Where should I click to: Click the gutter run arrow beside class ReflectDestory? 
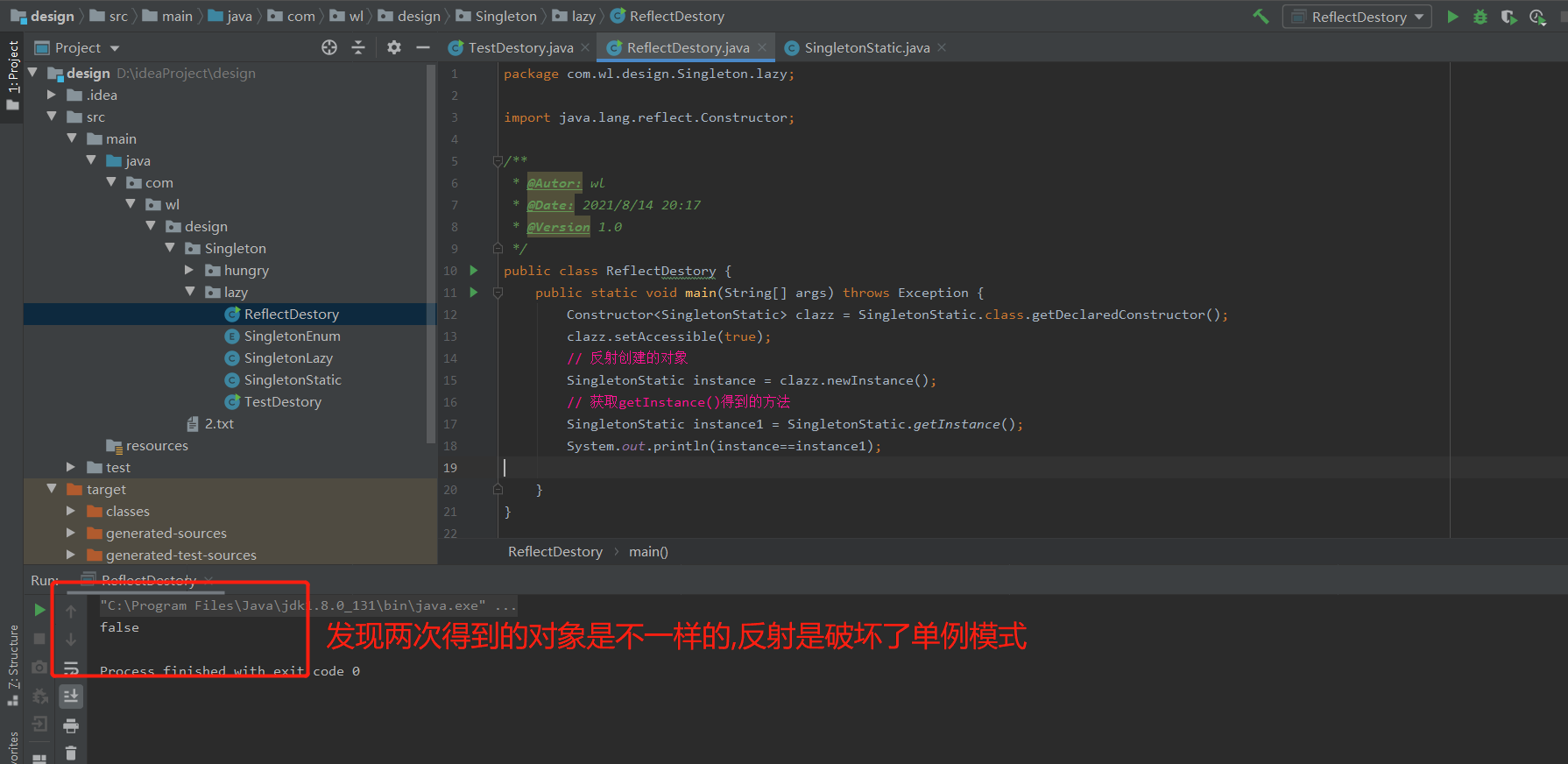[x=474, y=270]
